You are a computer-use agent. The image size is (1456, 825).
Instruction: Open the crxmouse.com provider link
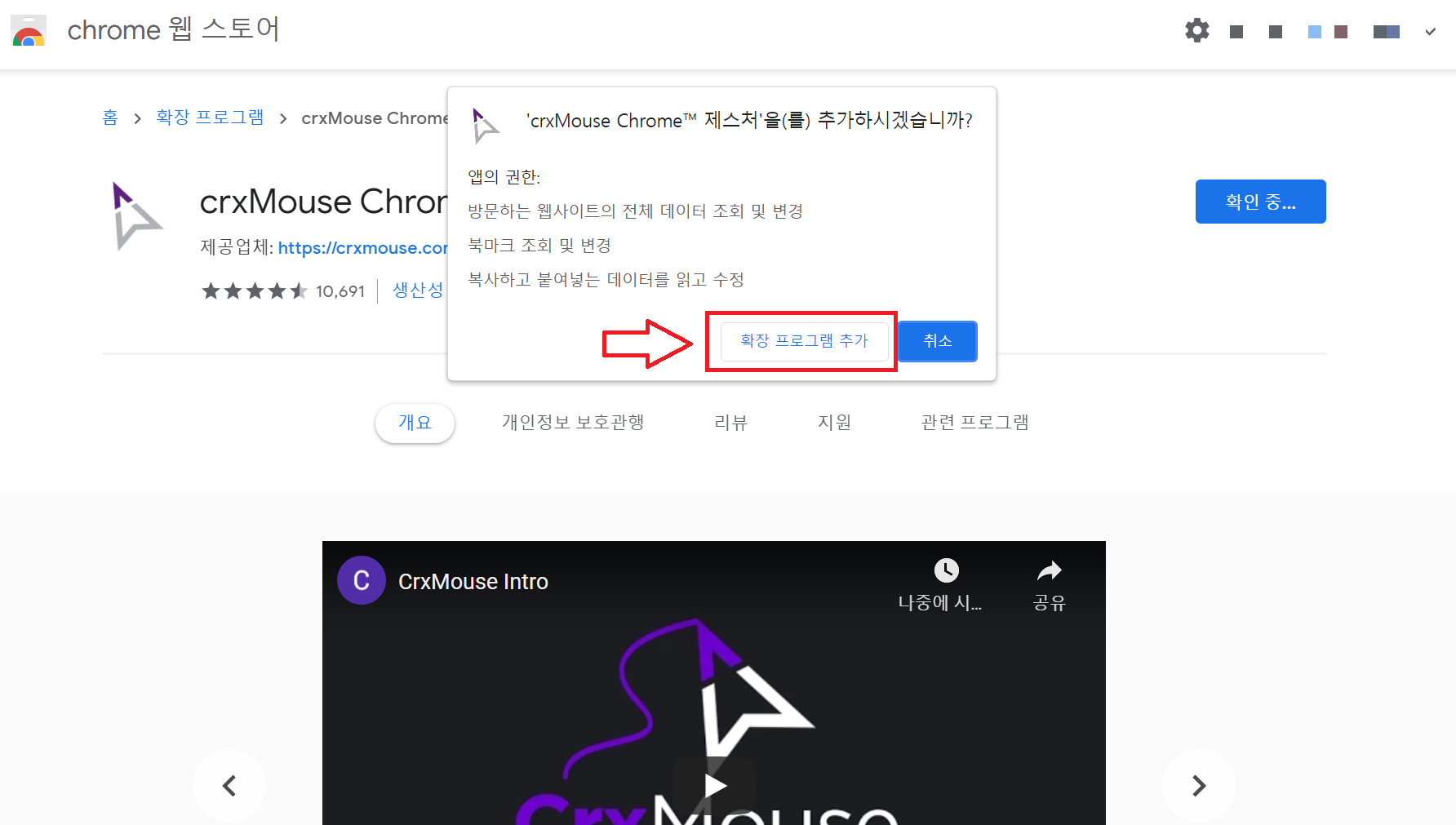tap(363, 248)
